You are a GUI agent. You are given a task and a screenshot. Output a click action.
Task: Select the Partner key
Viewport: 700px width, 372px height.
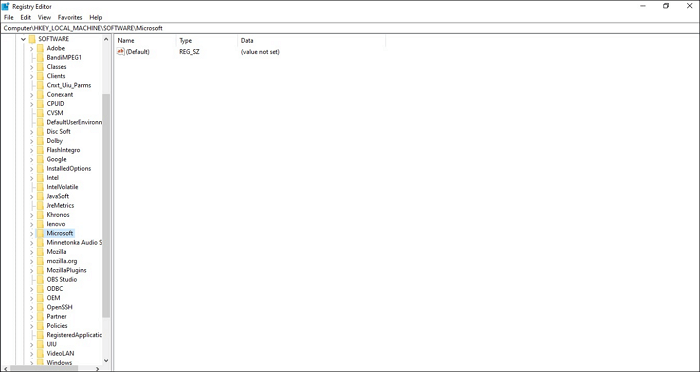(57, 317)
